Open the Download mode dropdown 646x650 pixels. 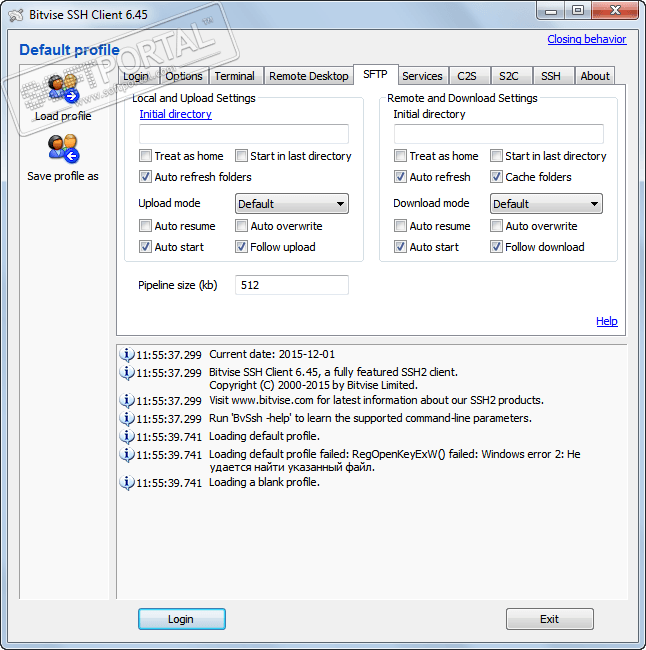546,204
